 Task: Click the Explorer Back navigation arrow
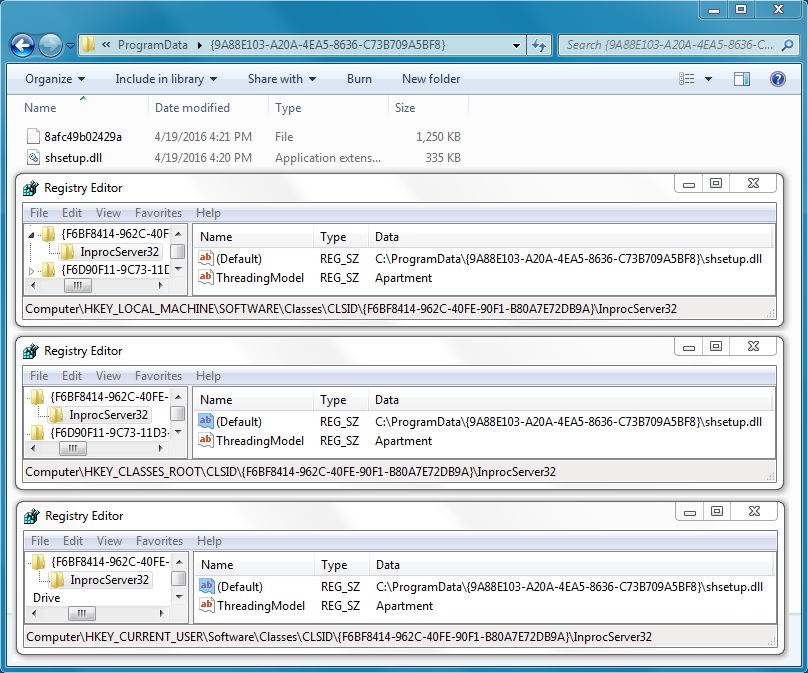click(23, 45)
